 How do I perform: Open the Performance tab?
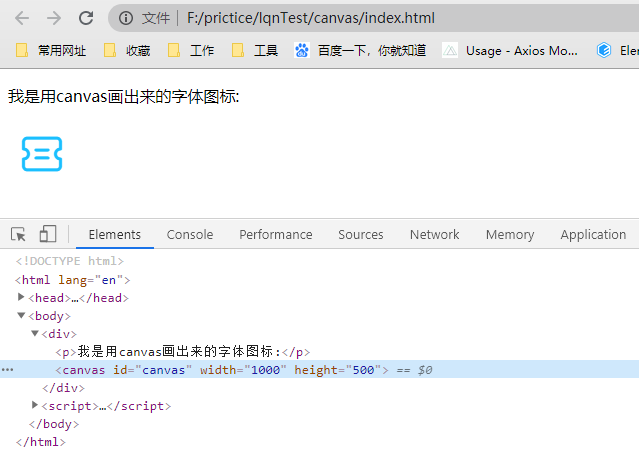(x=276, y=235)
